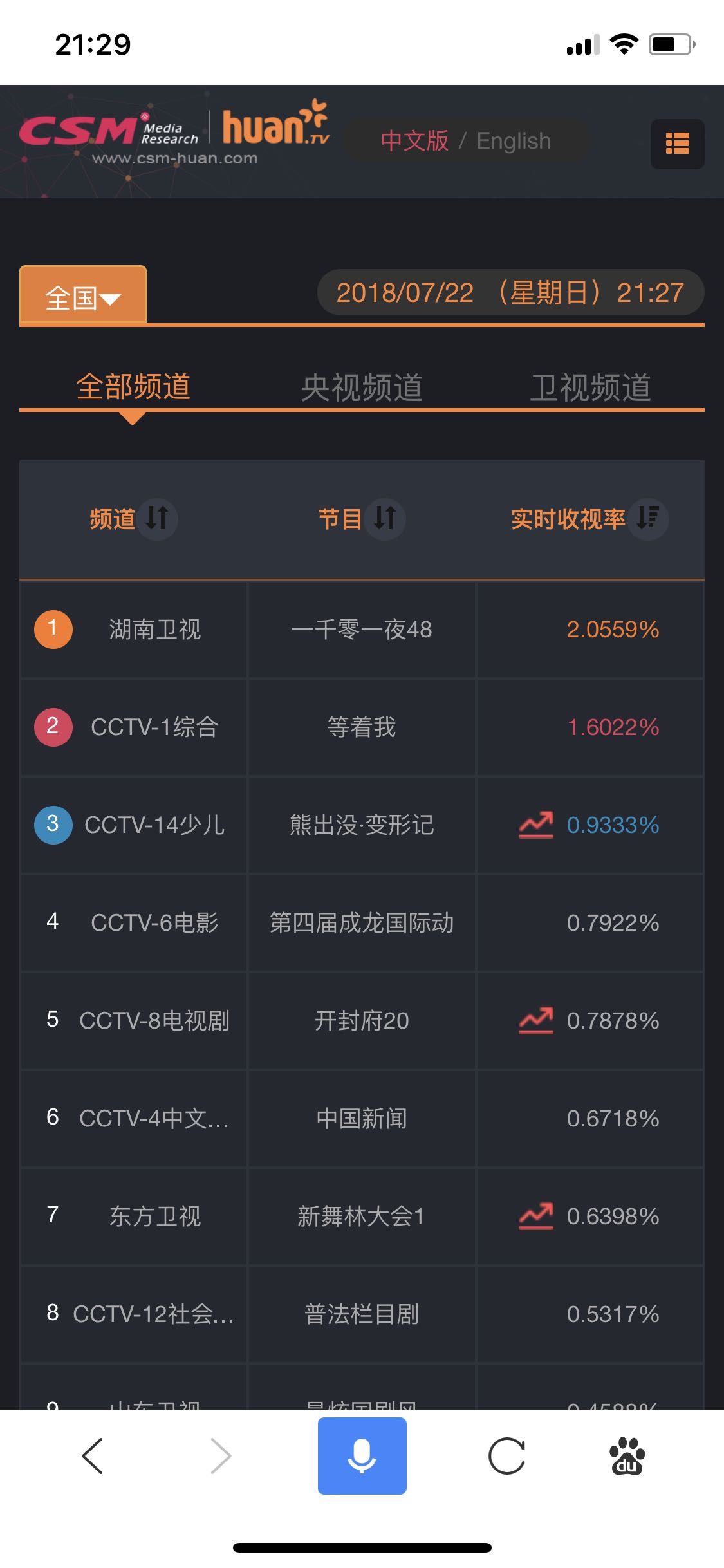Click the CSM Media Research logo
The width and height of the screenshot is (724, 1568).
109,131
